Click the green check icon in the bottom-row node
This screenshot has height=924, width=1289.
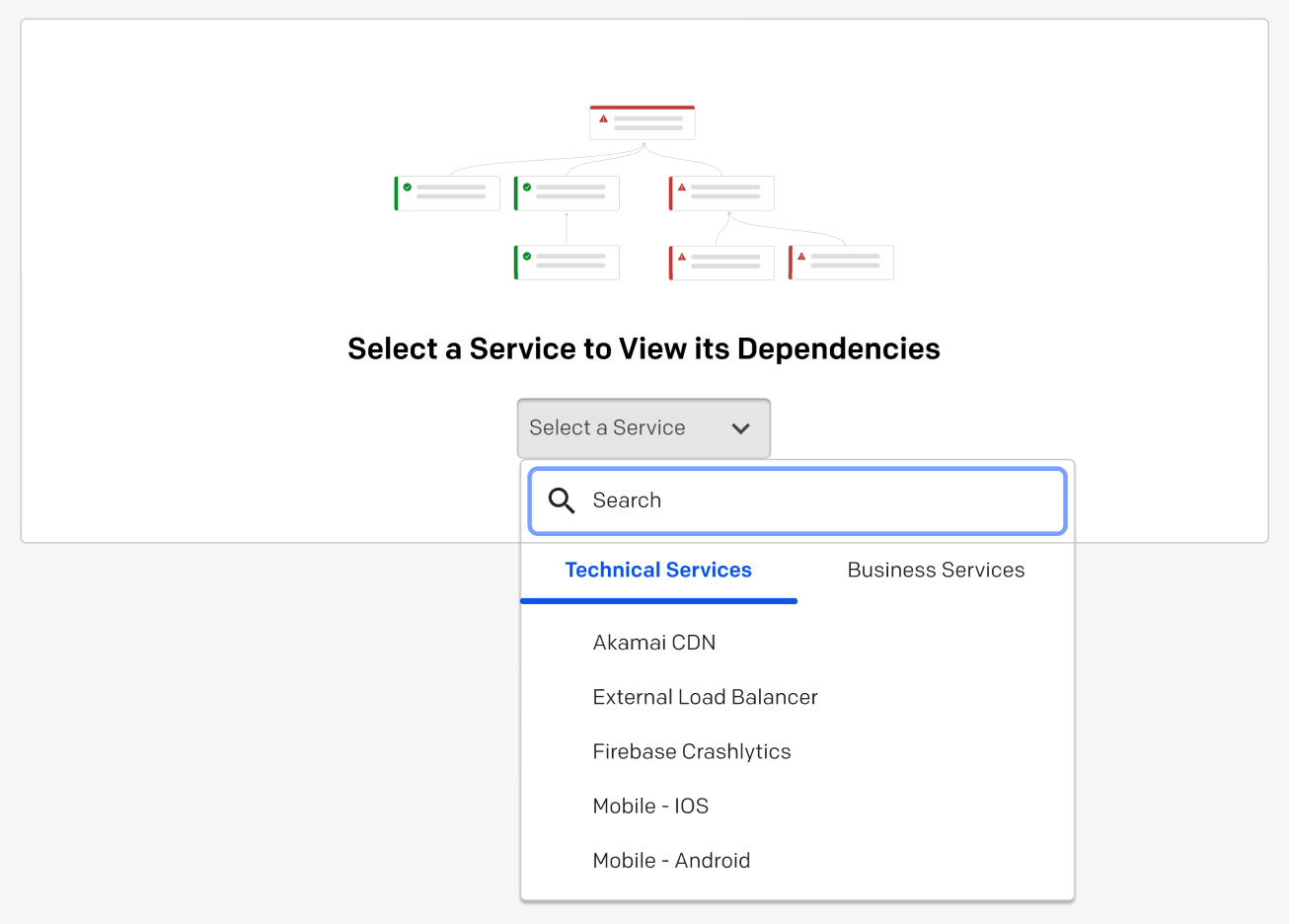pyautogui.click(x=527, y=256)
